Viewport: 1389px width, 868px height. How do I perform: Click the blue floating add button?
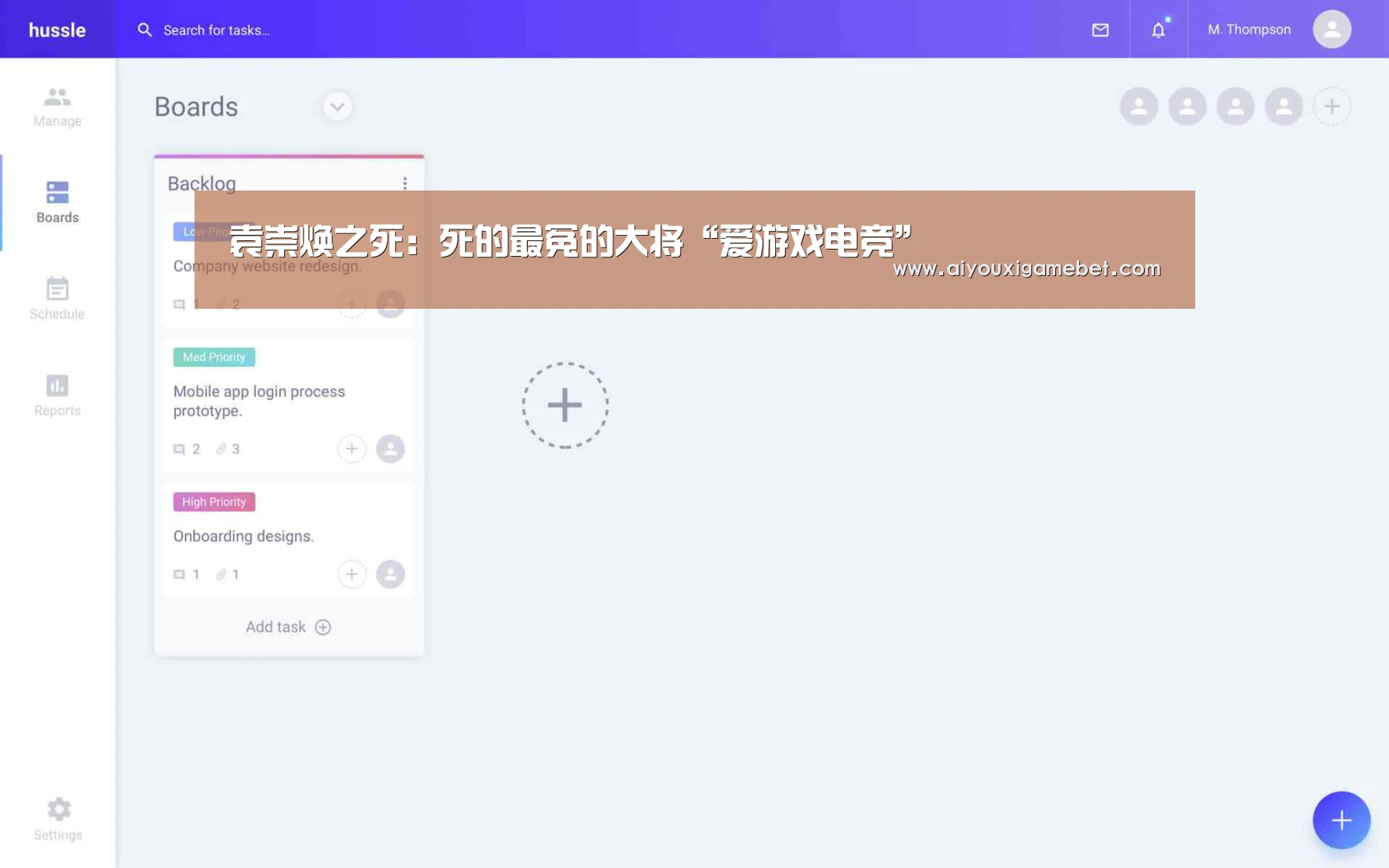(x=1342, y=820)
